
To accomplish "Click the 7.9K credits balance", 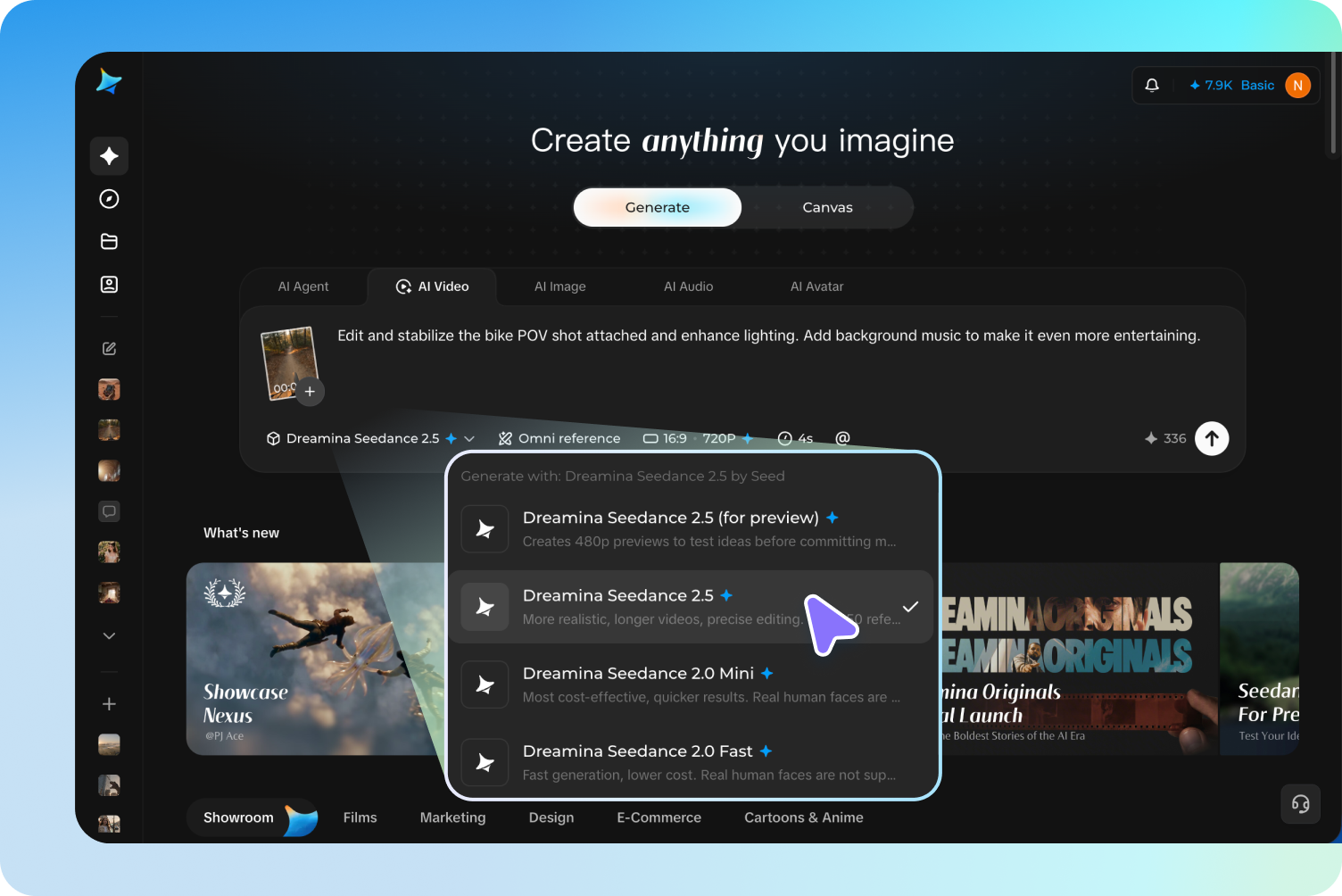I will [x=1210, y=86].
